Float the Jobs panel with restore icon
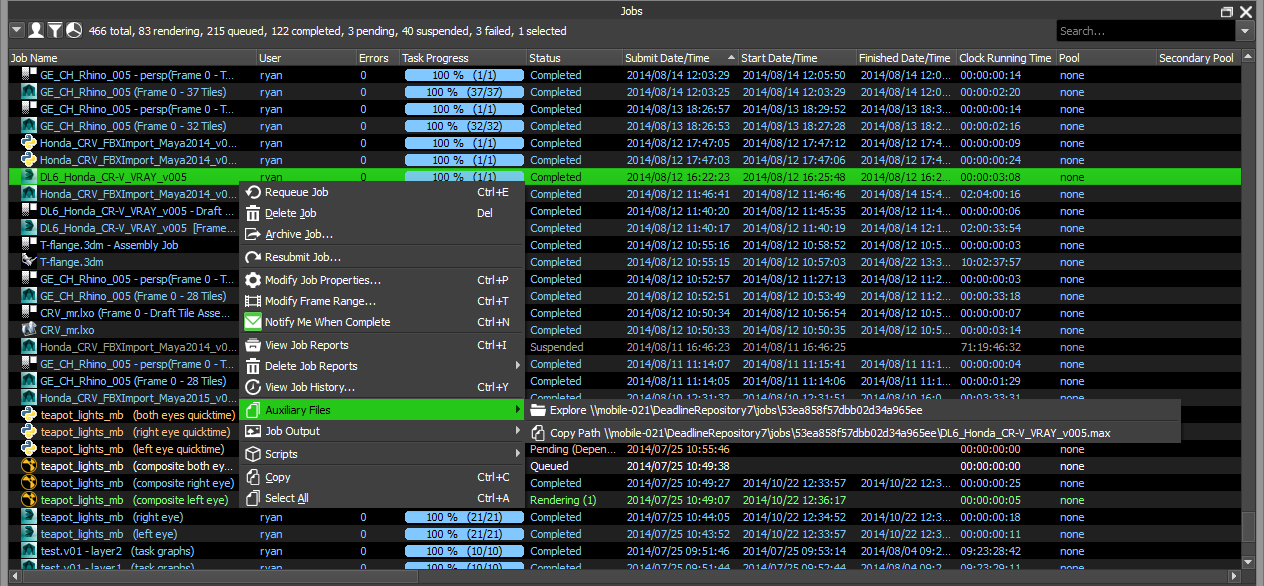This screenshot has height=586, width=1264. click(1227, 11)
